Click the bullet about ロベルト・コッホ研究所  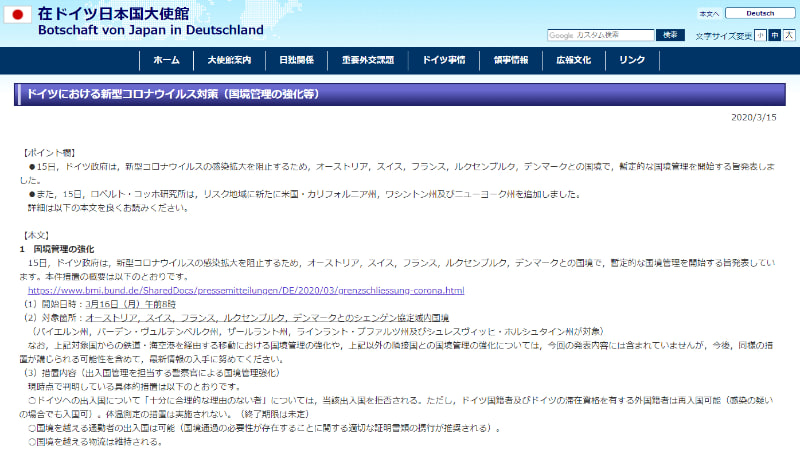point(305,194)
